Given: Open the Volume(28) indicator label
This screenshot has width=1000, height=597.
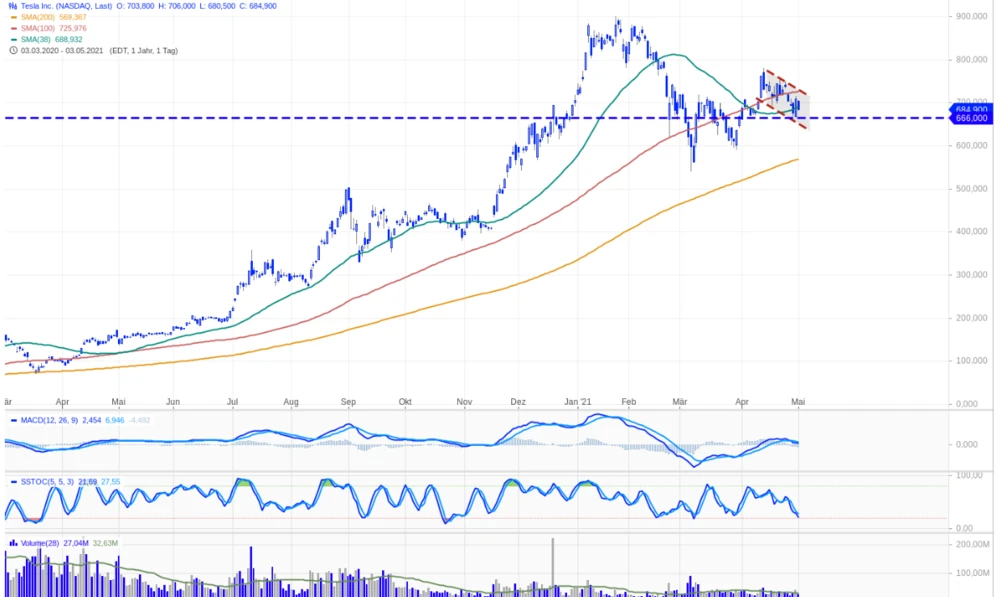Looking at the screenshot, I should 40,543.
